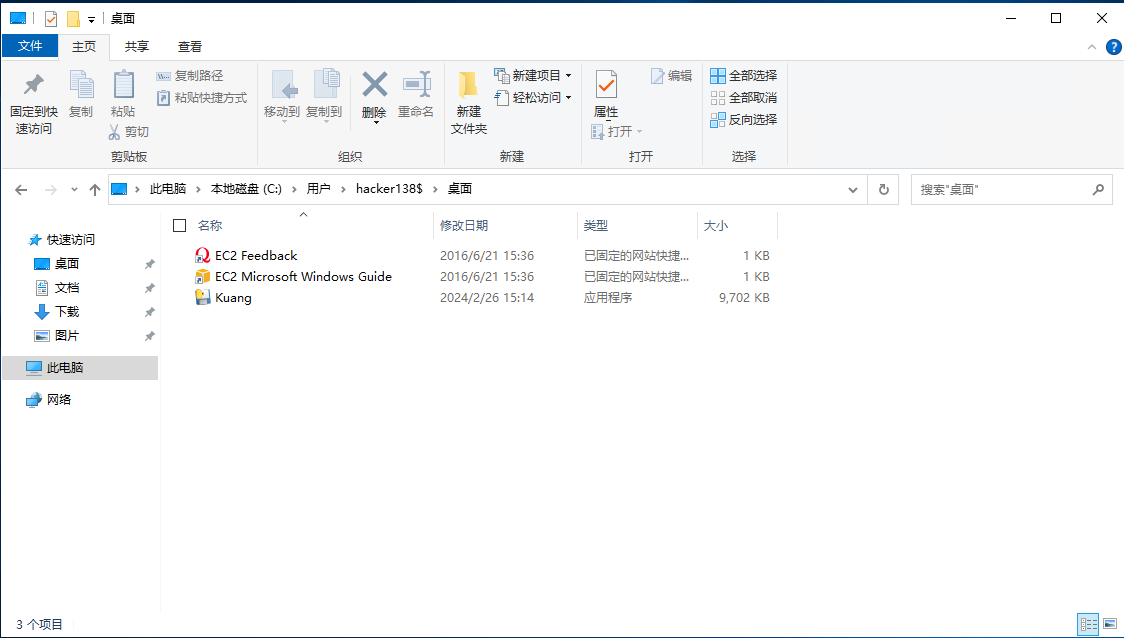Screen dimensions: 1124x638
Task: Toggle the select-all checkbox in column header
Action: pyautogui.click(x=180, y=226)
